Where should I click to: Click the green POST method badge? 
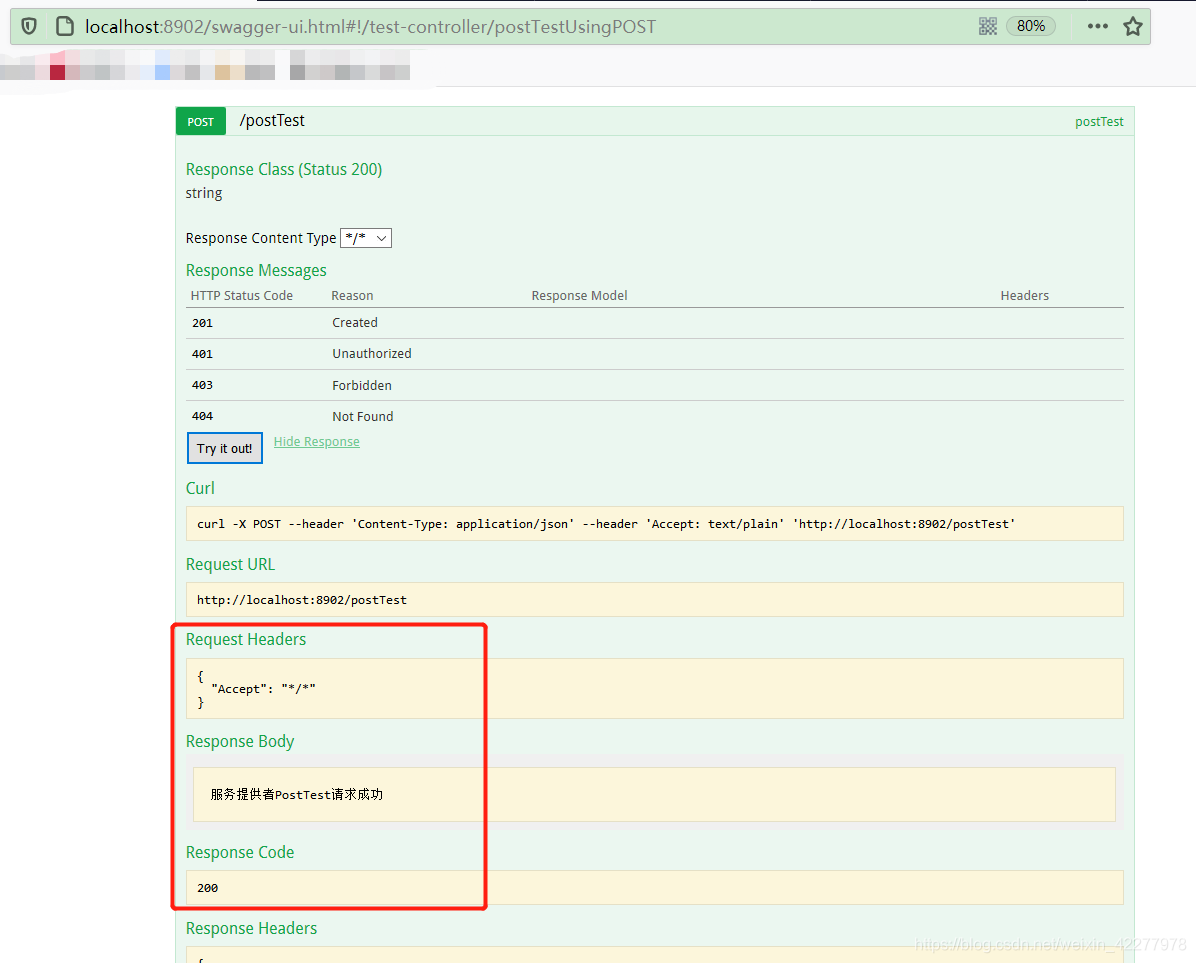pos(201,121)
